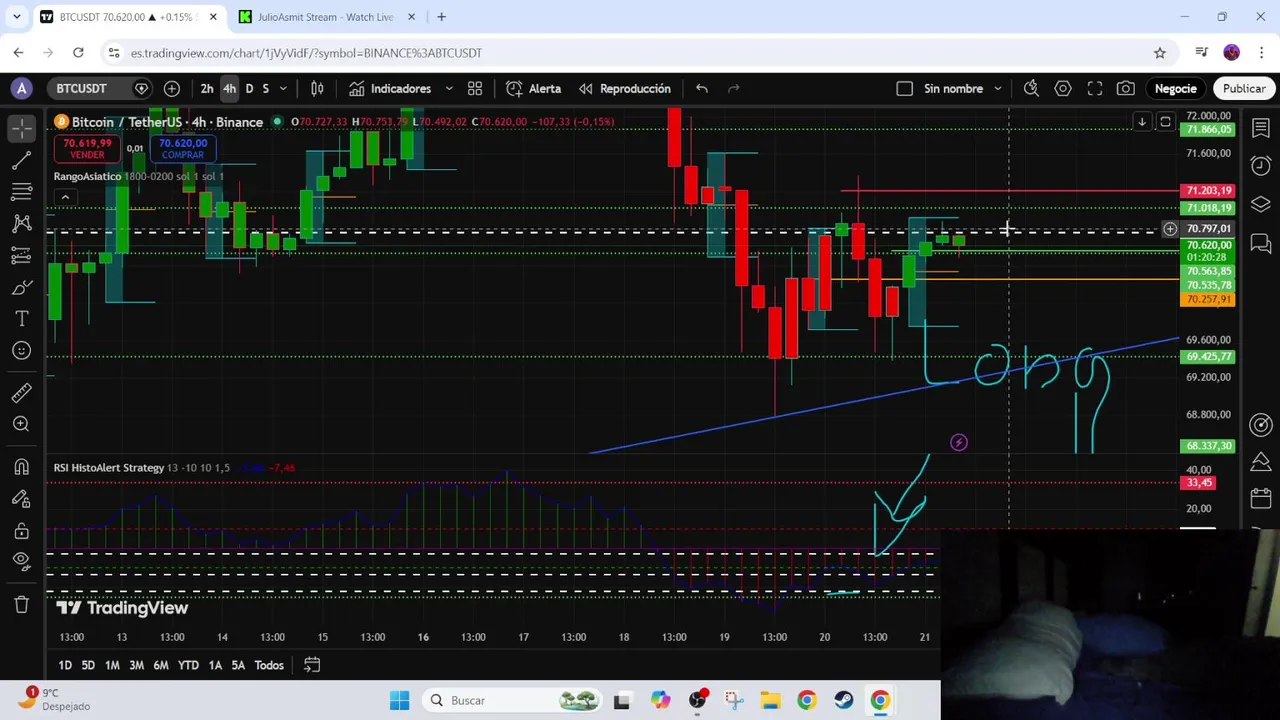Screen dimensions: 1280x720
Task: Click the purple lightning event marker
Action: tap(959, 442)
